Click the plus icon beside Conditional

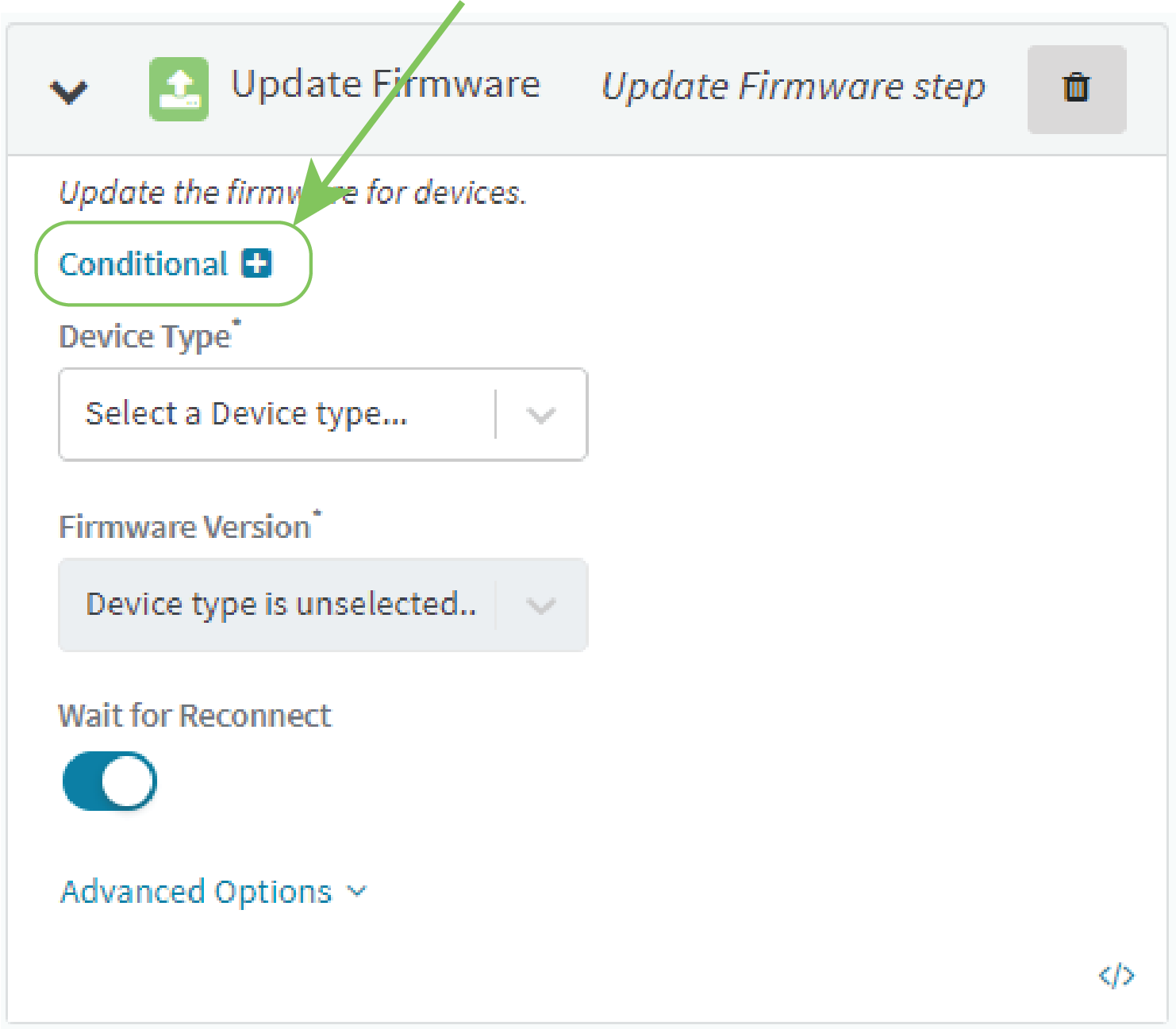coord(257,263)
